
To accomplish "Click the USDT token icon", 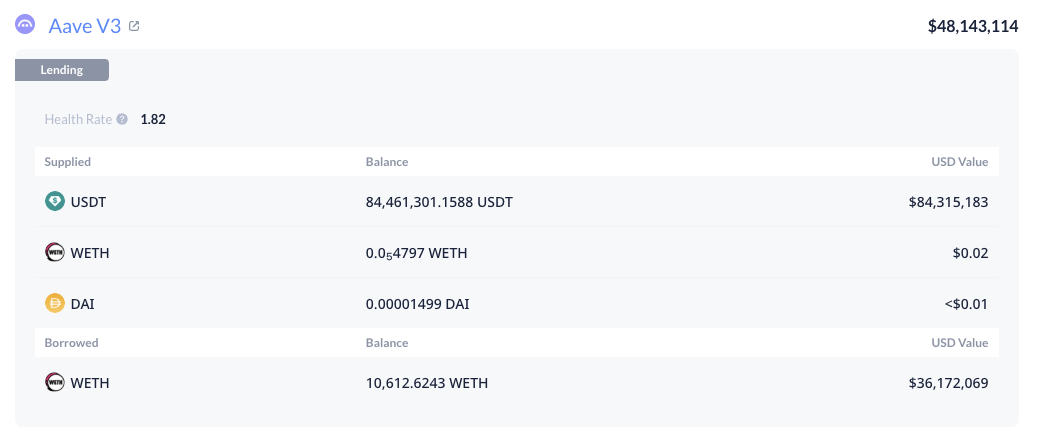I will pyautogui.click(x=55, y=201).
